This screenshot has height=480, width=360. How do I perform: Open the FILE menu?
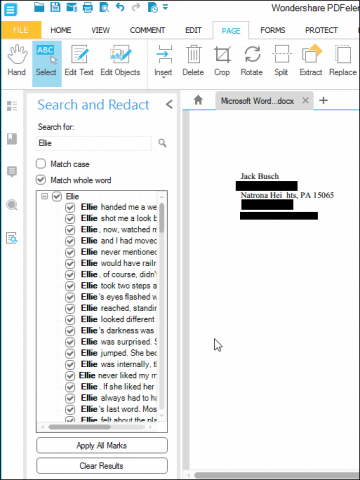[x=21, y=30]
